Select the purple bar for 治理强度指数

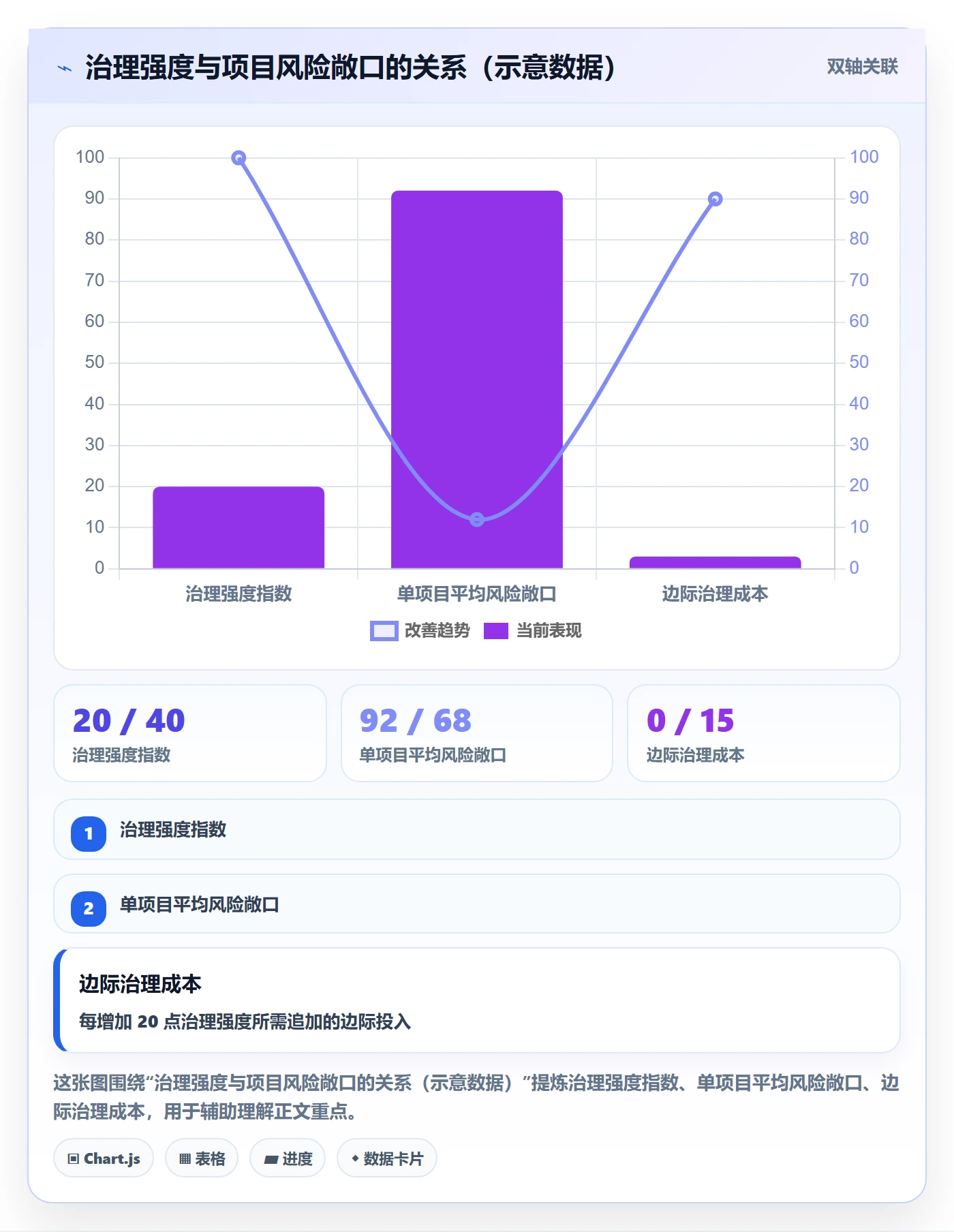click(238, 527)
